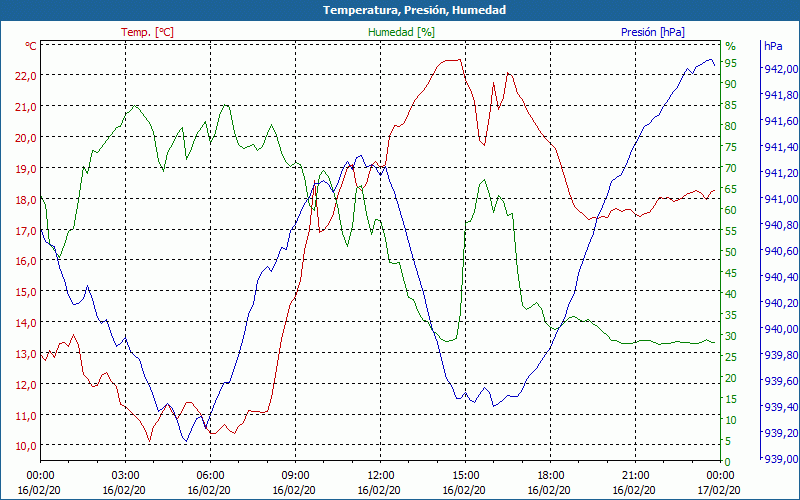Viewport: 800px width, 500px height.
Task: Click the 95 humidity axis value
Action: [731, 63]
